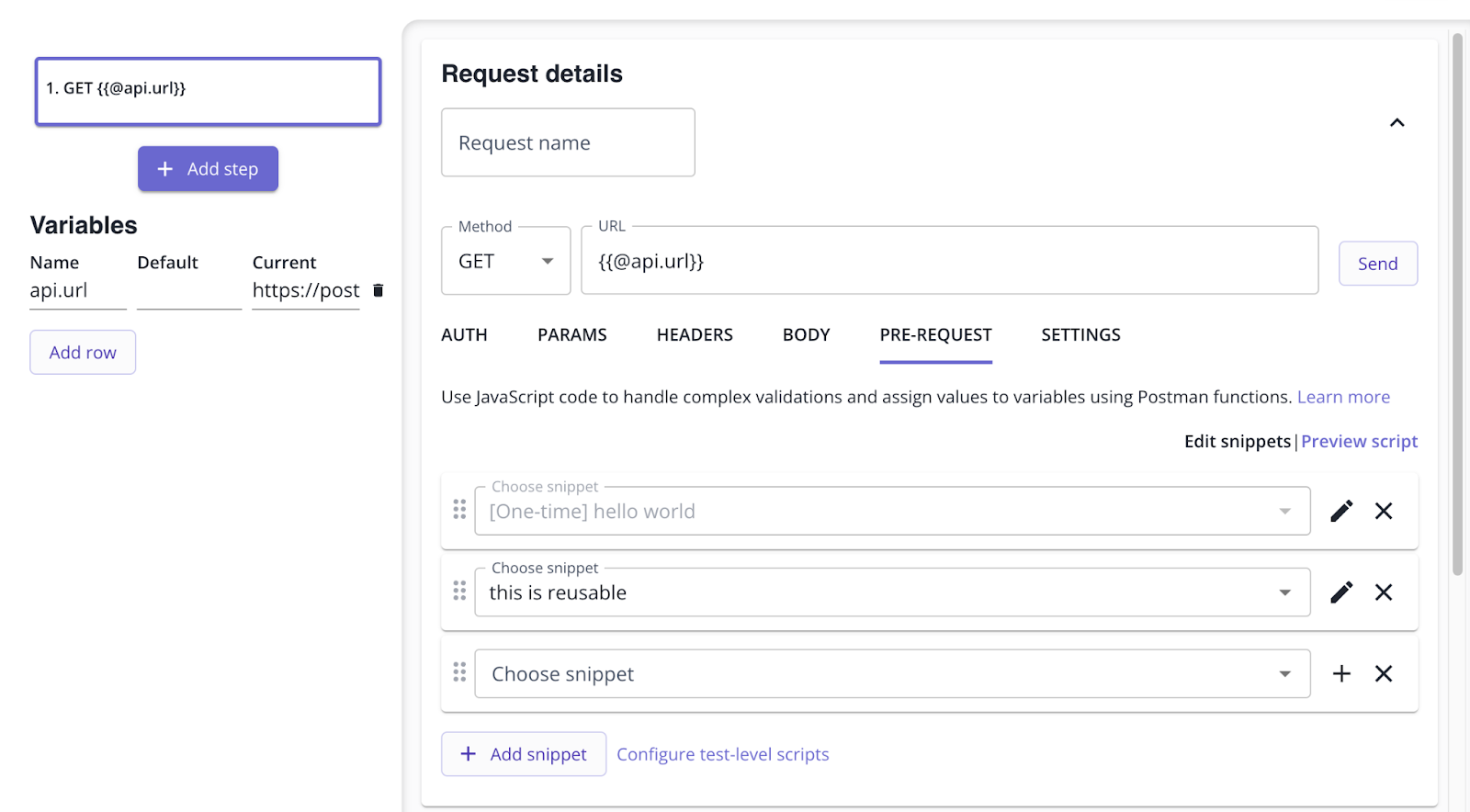This screenshot has height=812, width=1470.
Task: Grab the drag handle of hello world snippet
Action: coord(459,510)
